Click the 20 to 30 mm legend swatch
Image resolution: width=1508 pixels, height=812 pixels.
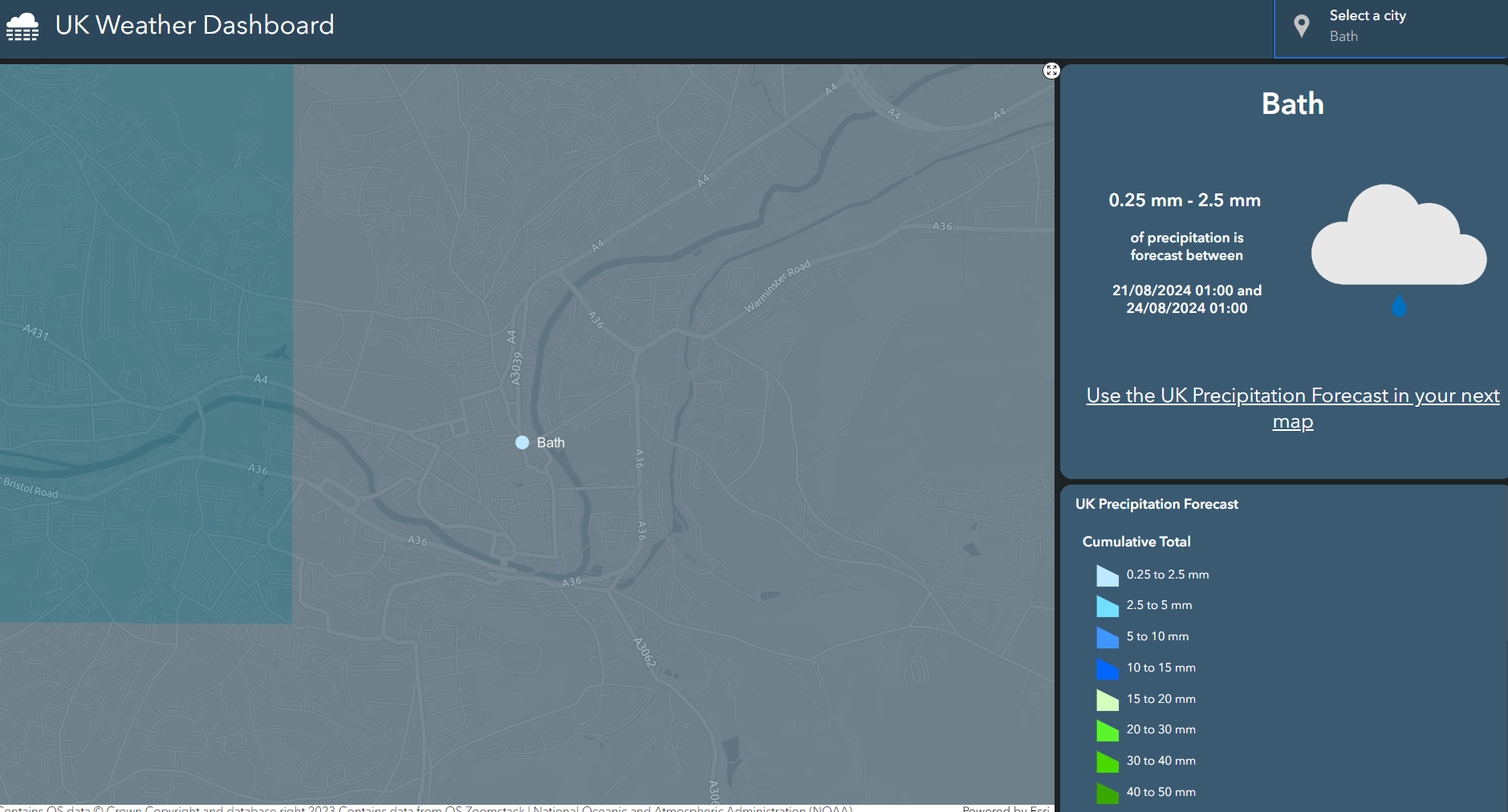[1108, 730]
